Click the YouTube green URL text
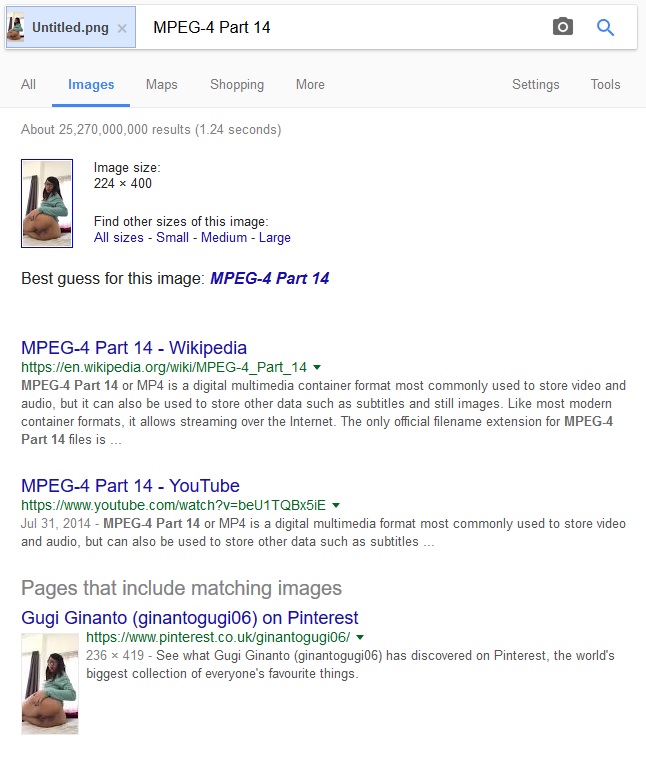Viewport: 646px width, 757px height. (173, 505)
